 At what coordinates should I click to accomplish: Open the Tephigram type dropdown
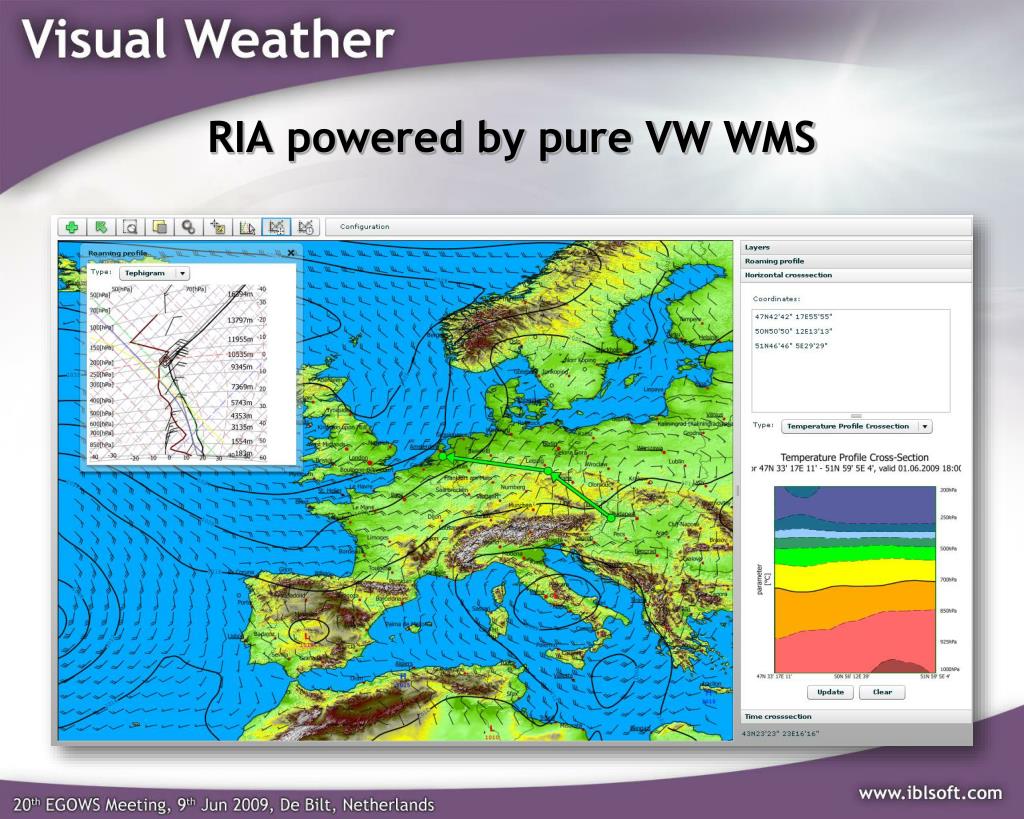pyautogui.click(x=155, y=273)
